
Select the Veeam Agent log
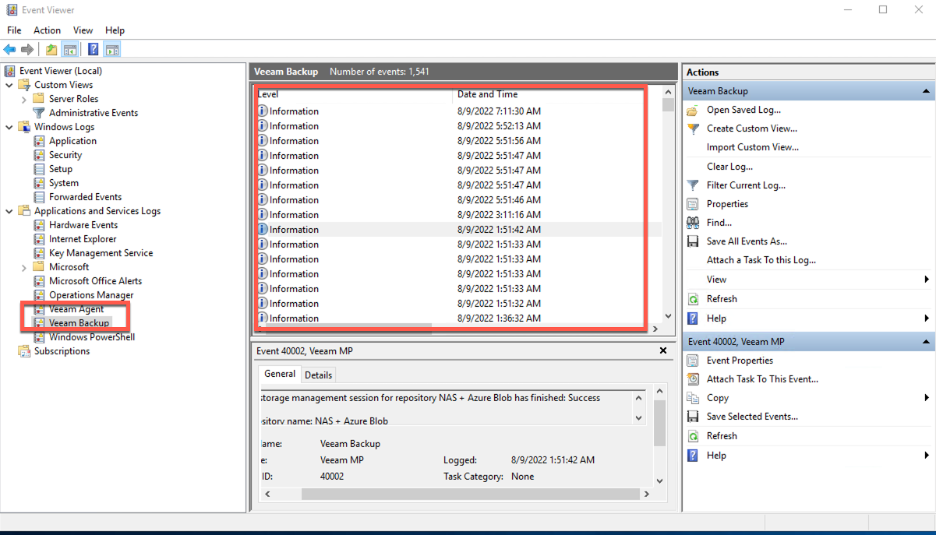(x=76, y=309)
